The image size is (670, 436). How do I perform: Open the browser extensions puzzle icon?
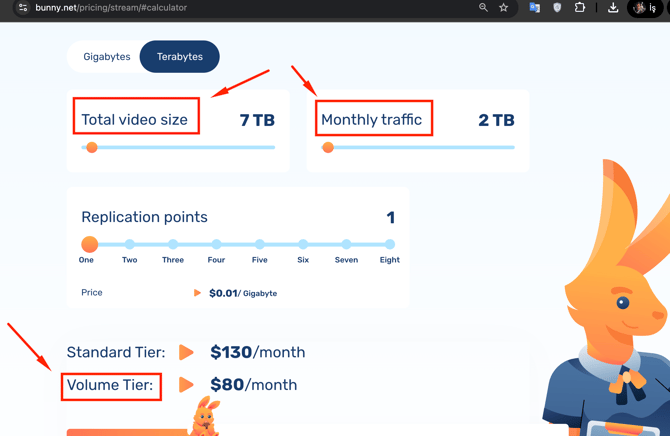580,8
